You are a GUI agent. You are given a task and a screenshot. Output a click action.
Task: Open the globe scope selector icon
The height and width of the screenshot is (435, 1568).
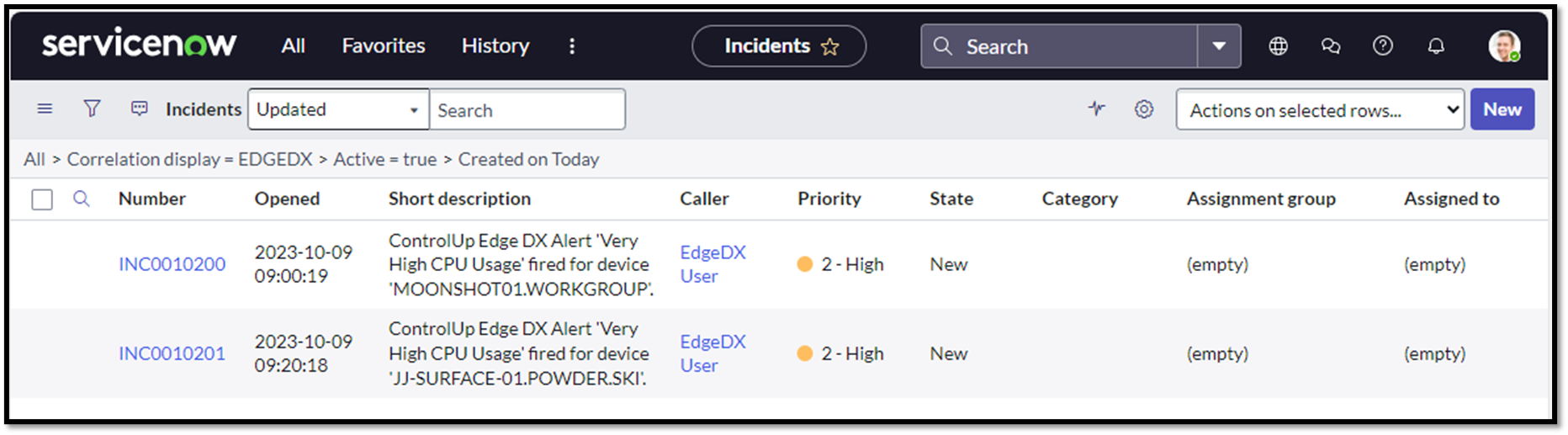1278,46
